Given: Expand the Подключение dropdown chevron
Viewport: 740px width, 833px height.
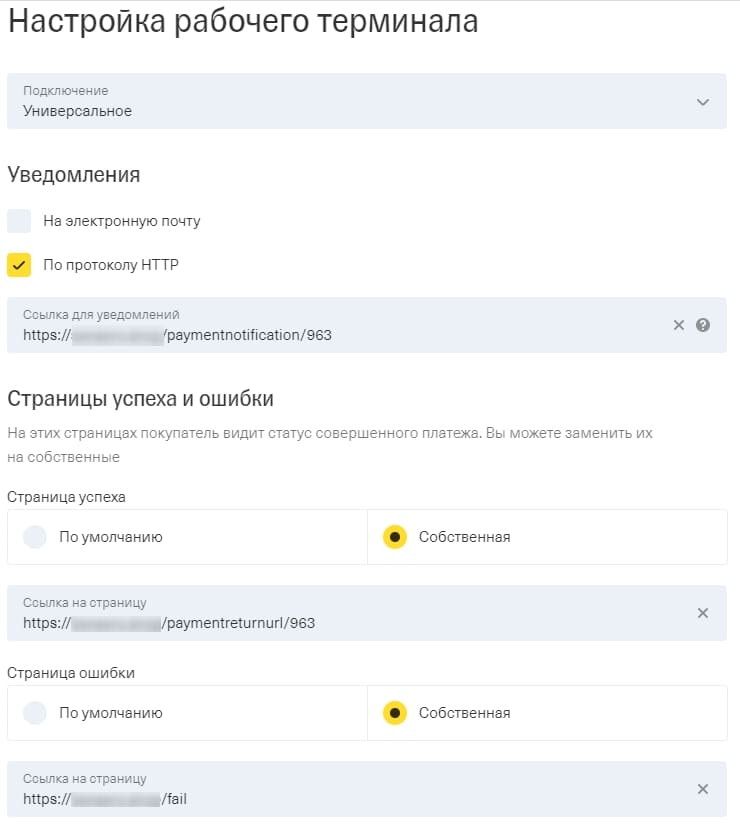Looking at the screenshot, I should click(x=703, y=102).
